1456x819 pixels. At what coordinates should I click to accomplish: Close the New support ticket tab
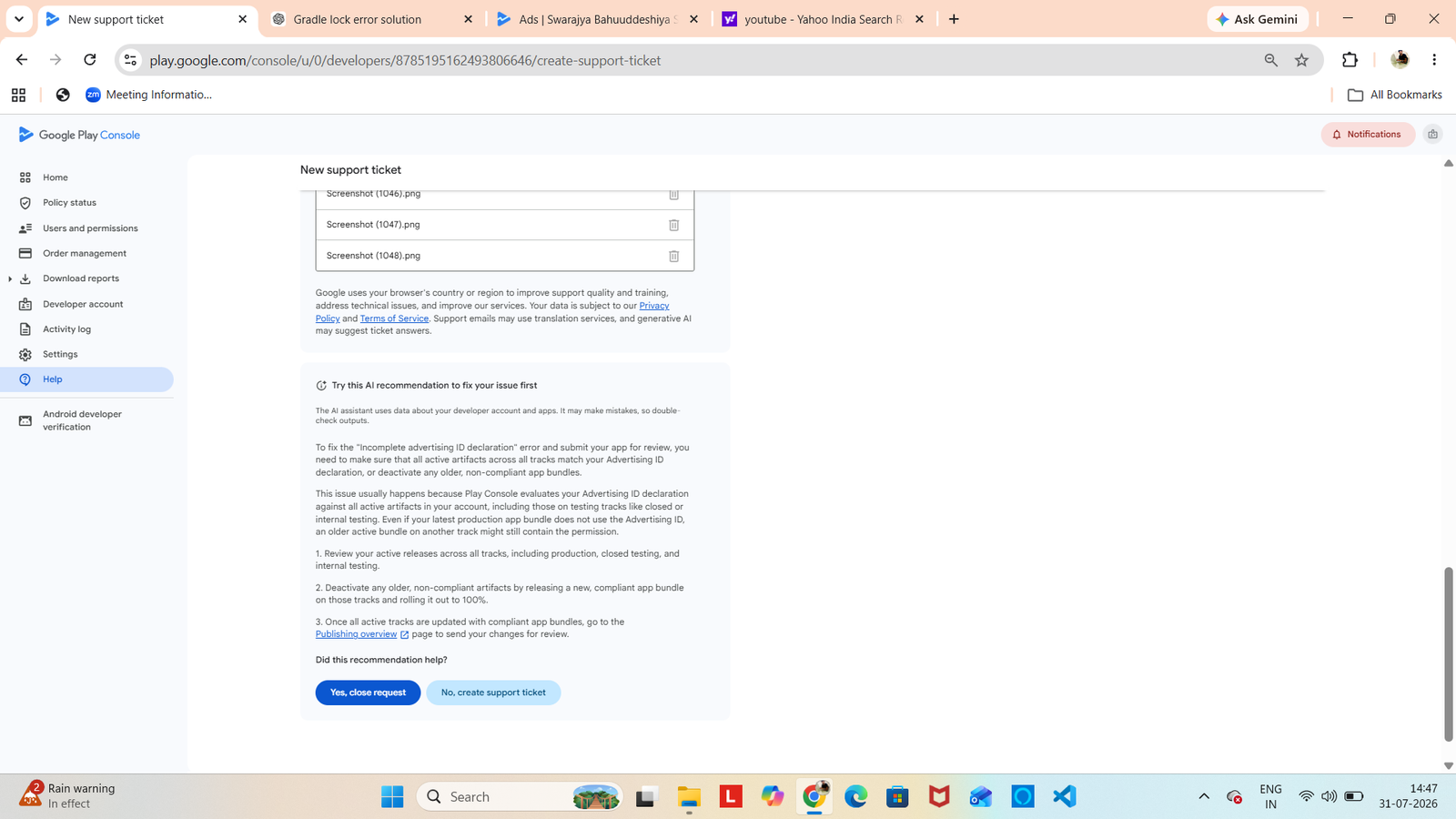tap(242, 19)
